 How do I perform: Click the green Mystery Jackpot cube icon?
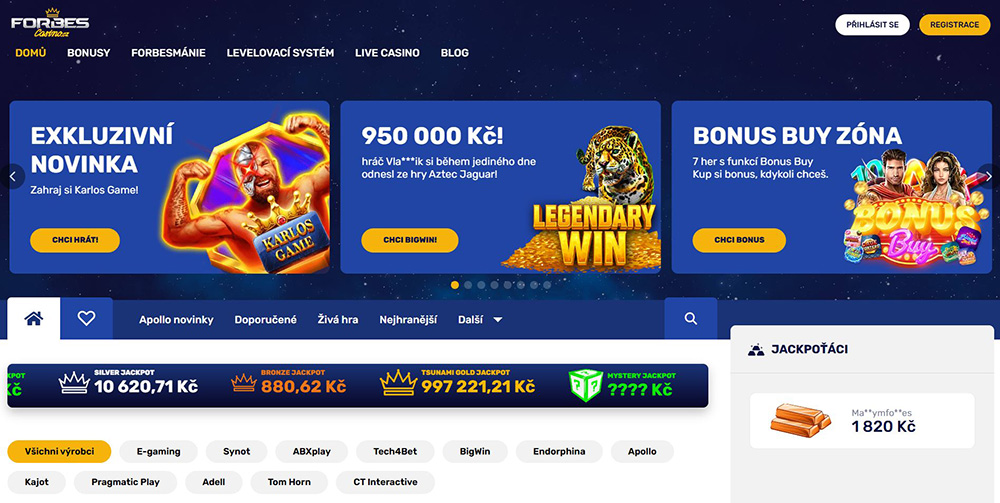[585, 385]
